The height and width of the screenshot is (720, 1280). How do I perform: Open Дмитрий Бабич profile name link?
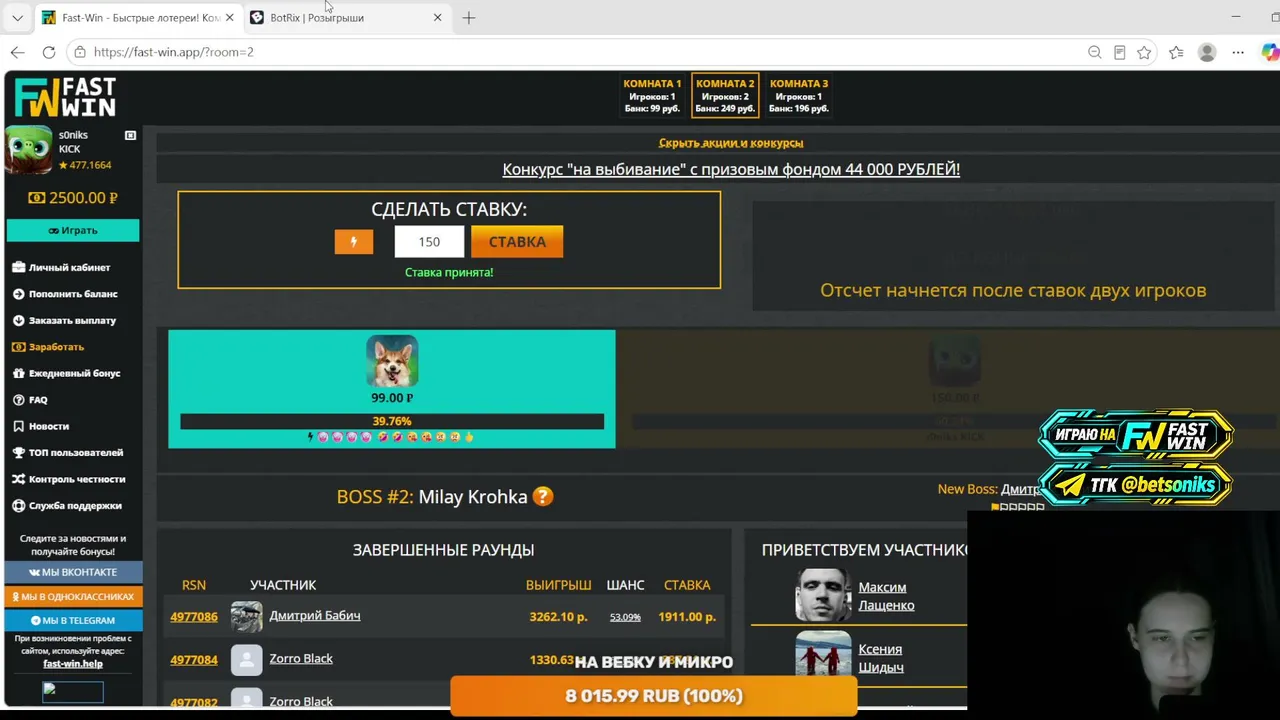point(315,615)
